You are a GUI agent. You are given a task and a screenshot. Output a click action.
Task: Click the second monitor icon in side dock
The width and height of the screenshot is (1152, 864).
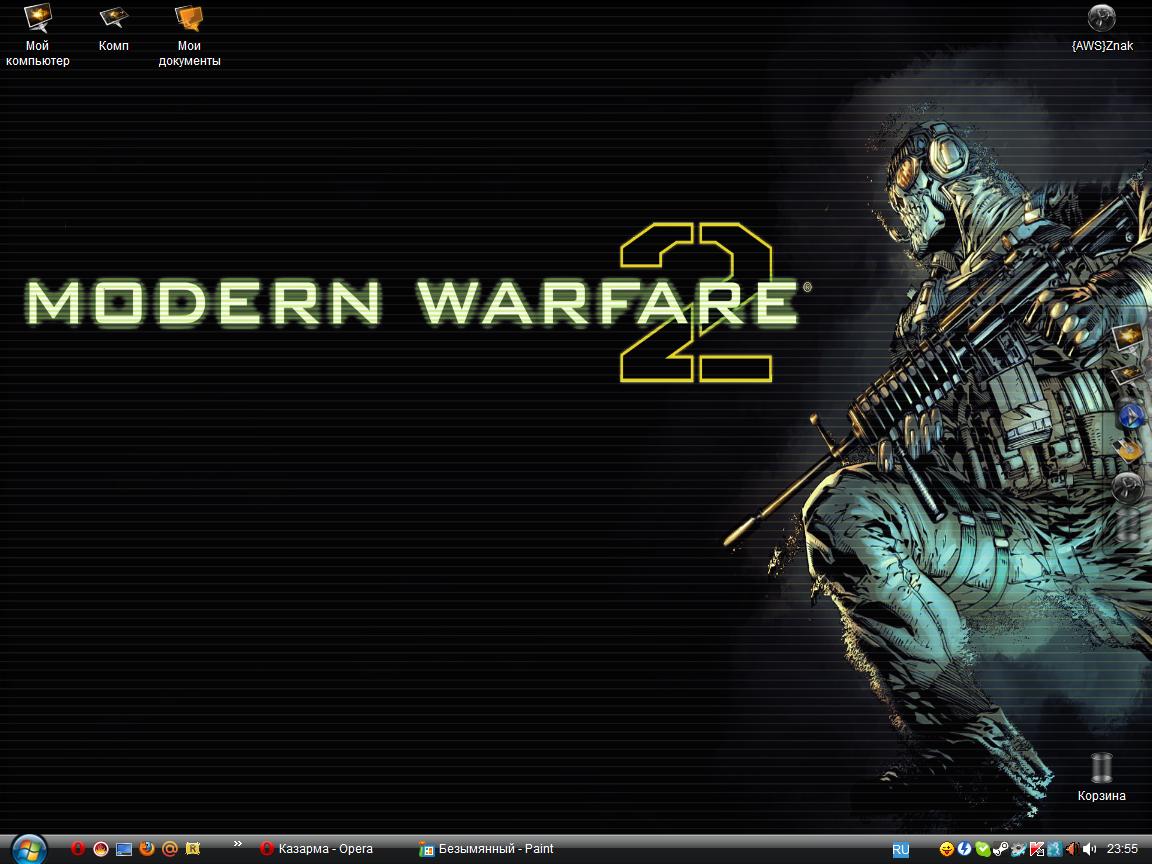click(x=1126, y=375)
